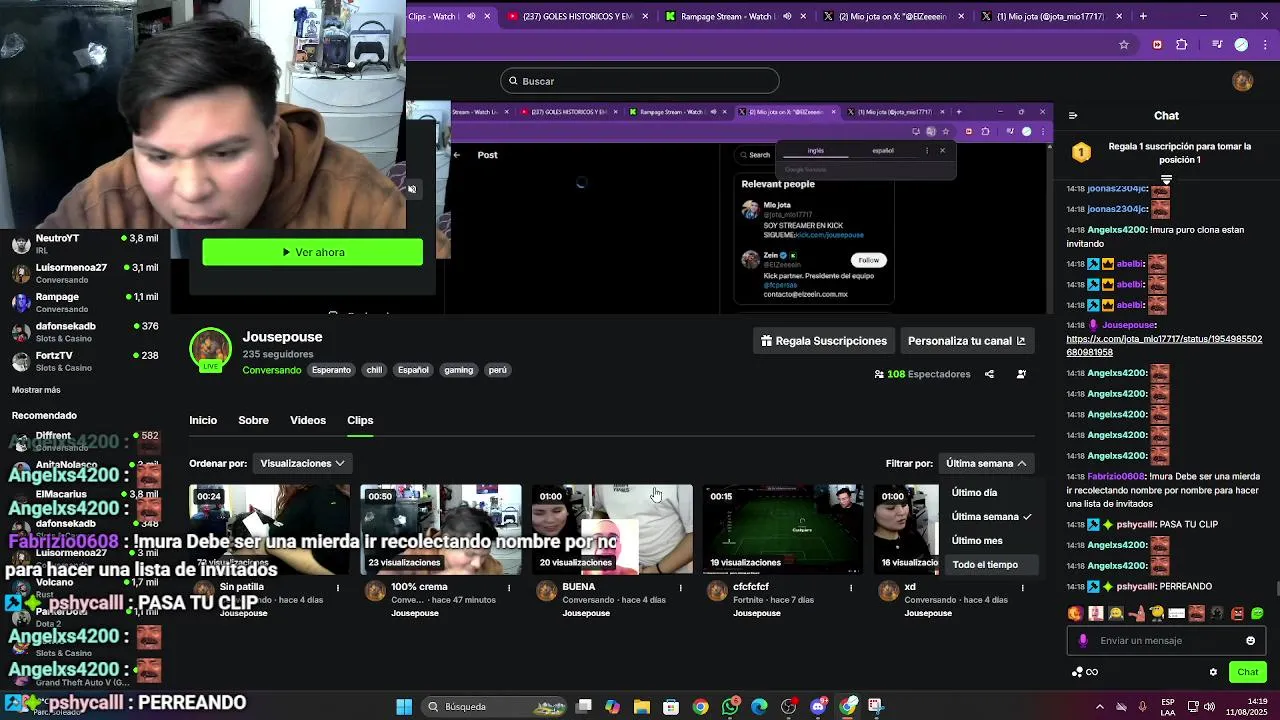This screenshot has width=1280, height=720.
Task: Open chat settings gear icon
Action: 1213,672
